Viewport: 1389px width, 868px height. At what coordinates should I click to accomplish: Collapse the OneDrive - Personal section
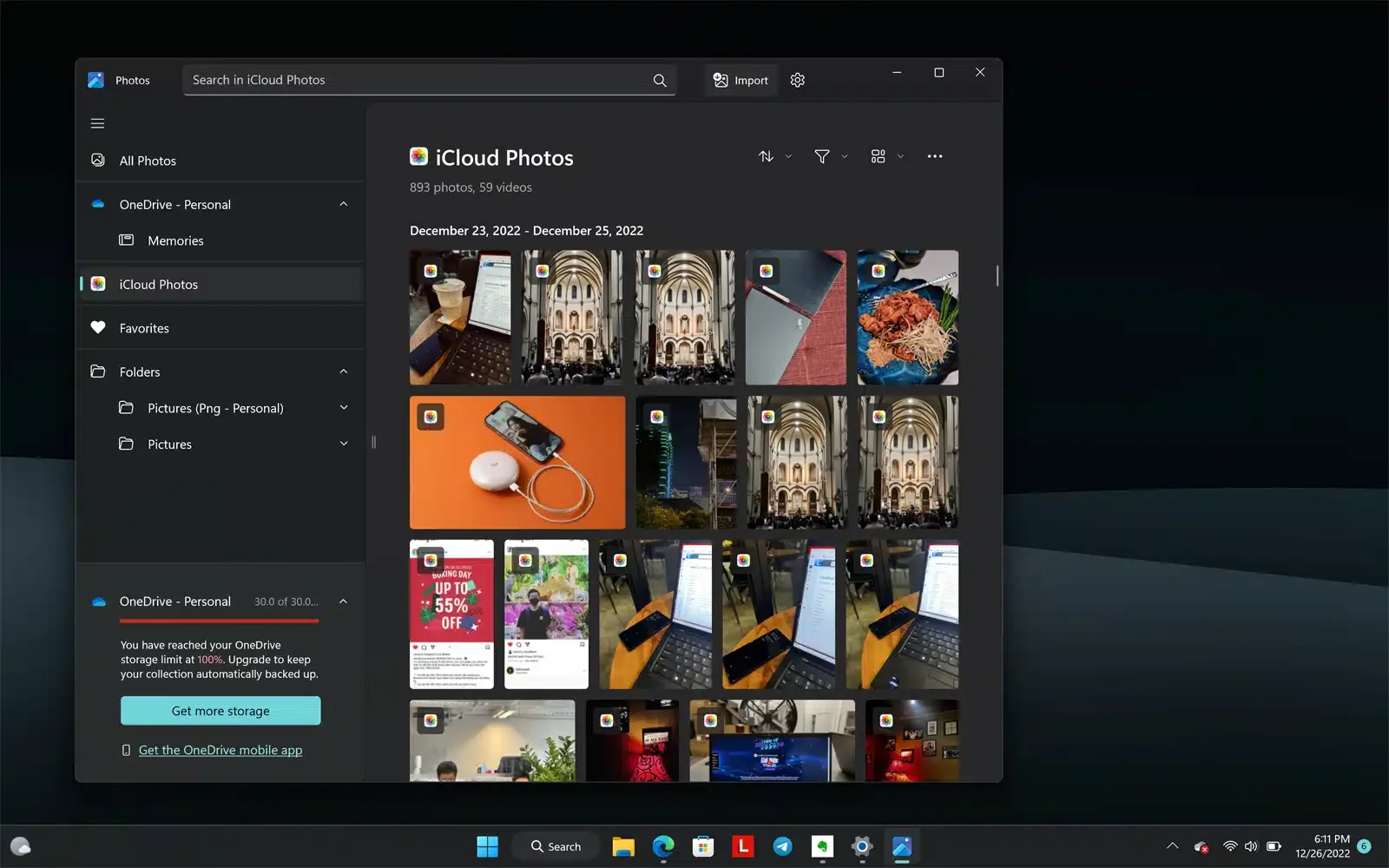point(344,203)
